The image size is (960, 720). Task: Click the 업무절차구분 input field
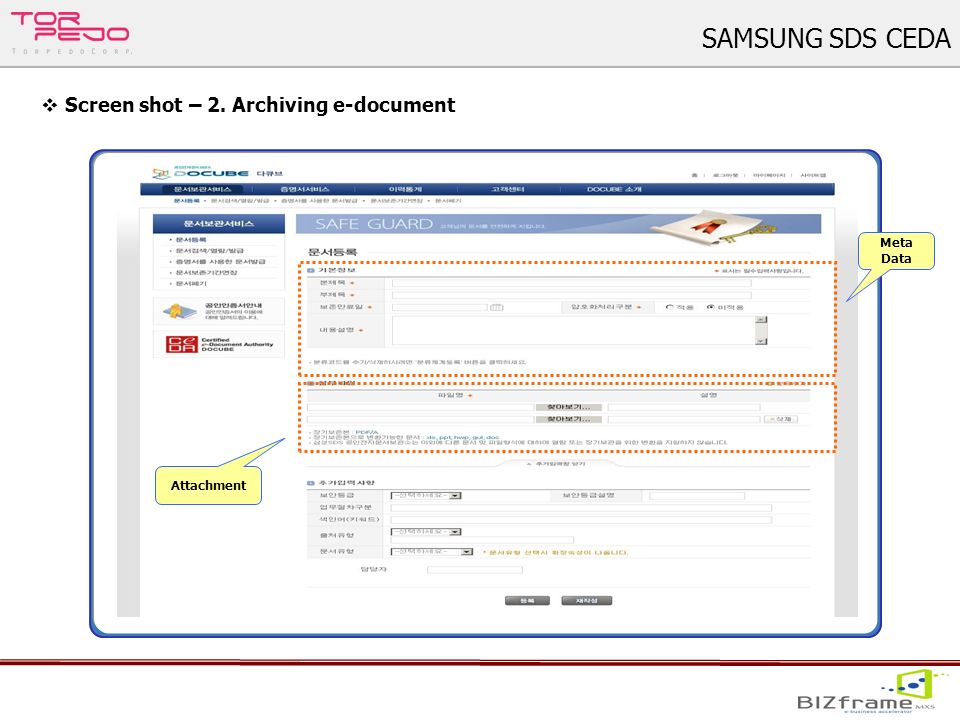coord(581,508)
